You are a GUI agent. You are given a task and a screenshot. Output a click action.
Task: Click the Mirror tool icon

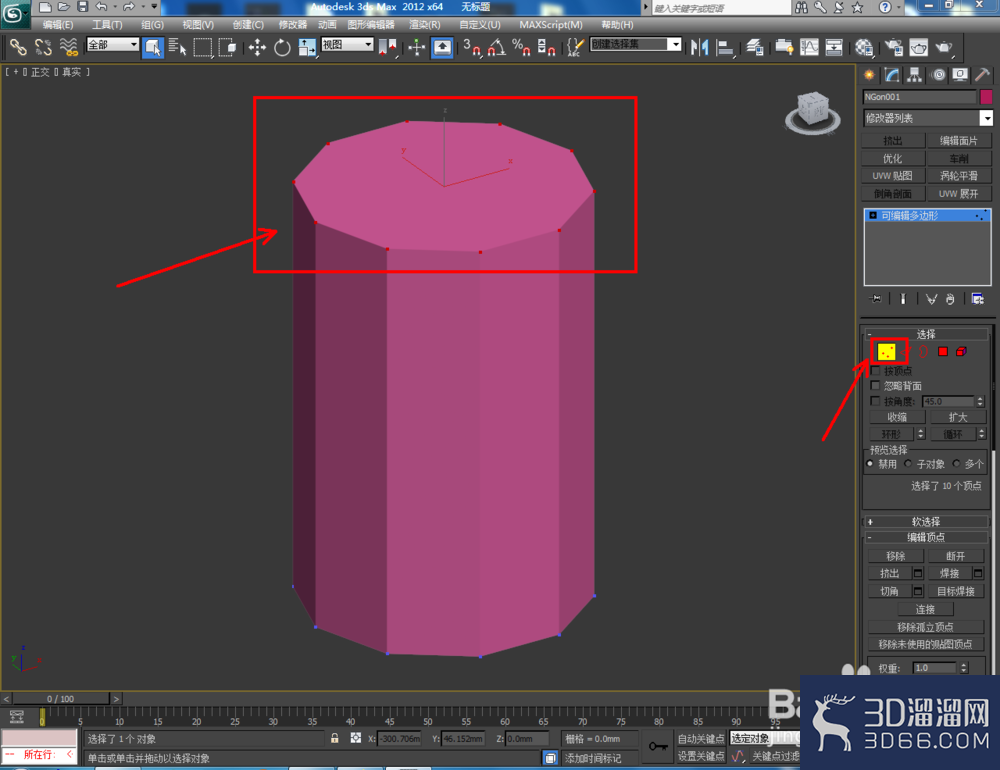(700, 47)
